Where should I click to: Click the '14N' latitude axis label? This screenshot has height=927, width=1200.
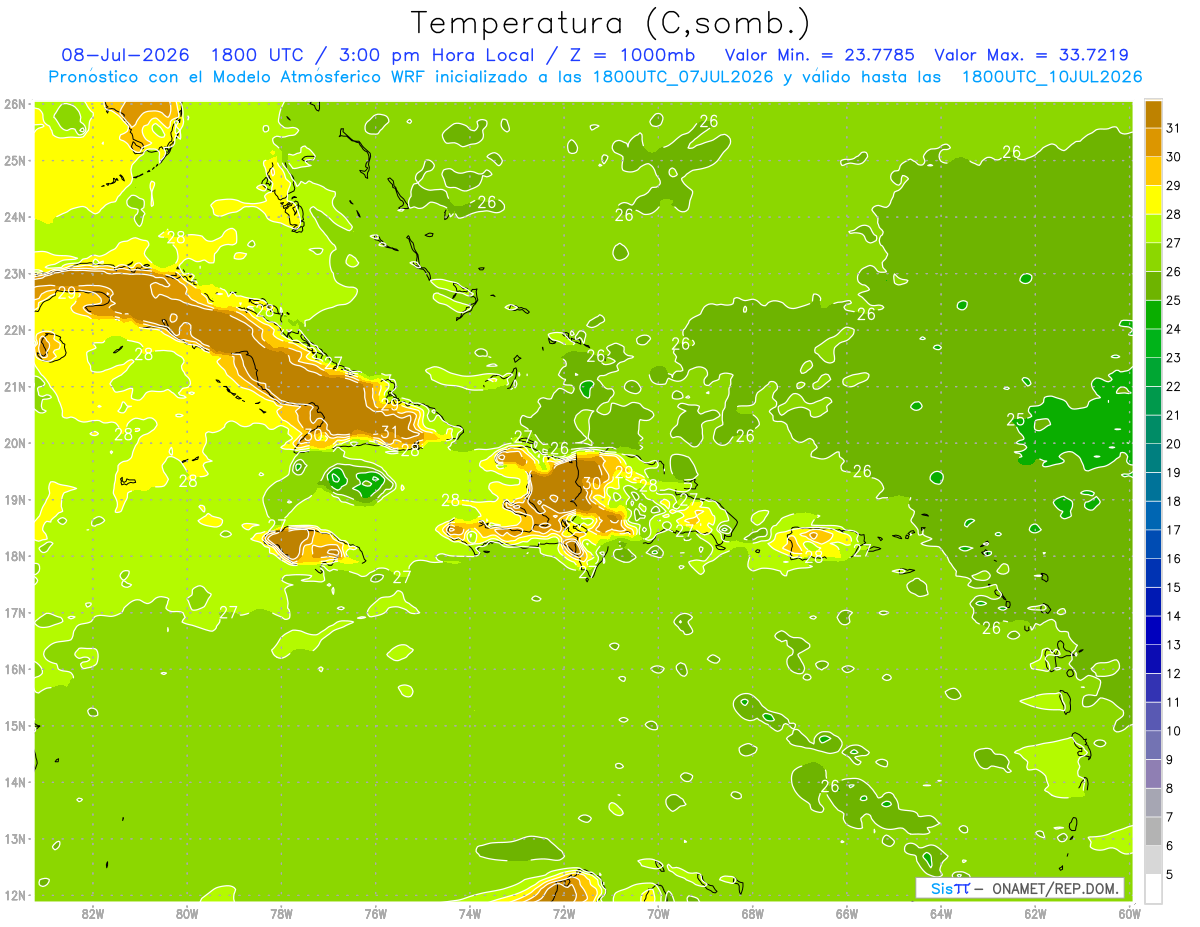pos(14,782)
